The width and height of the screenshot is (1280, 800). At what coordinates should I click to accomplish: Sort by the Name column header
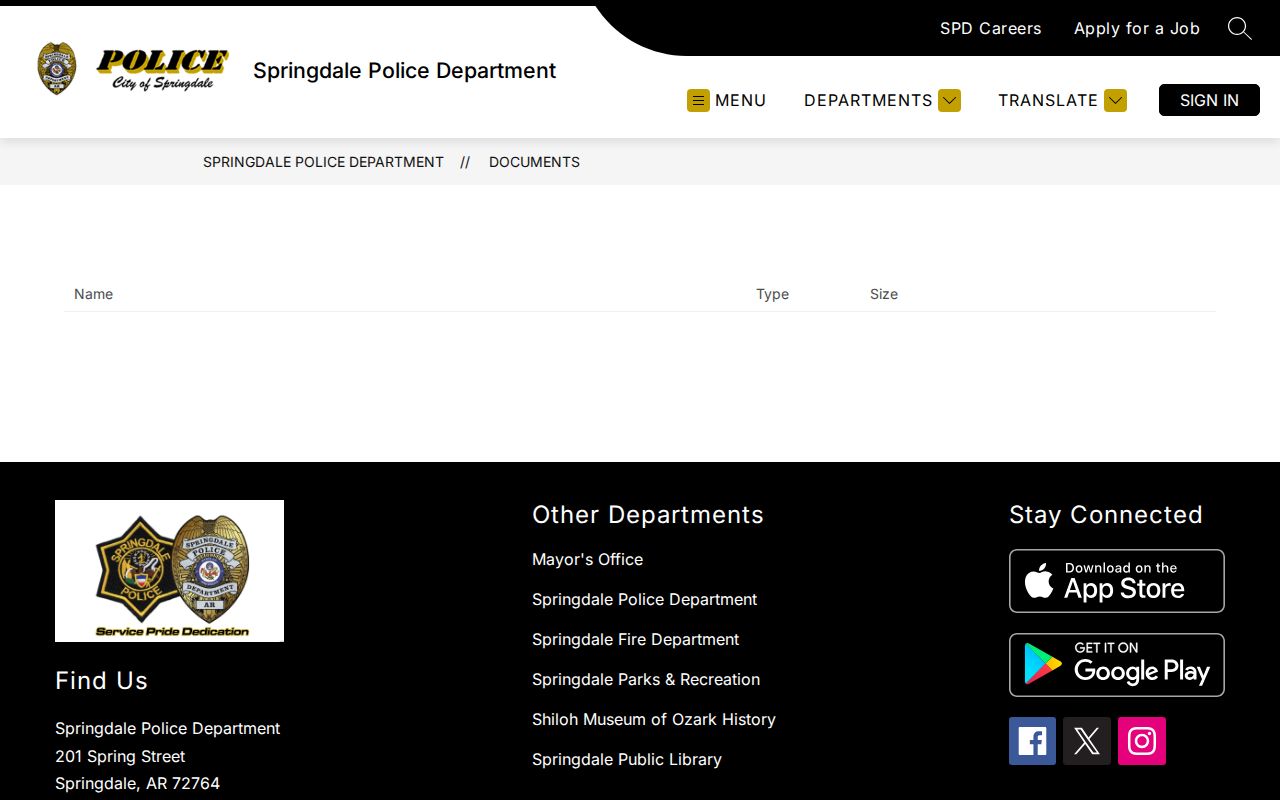pyautogui.click(x=93, y=294)
